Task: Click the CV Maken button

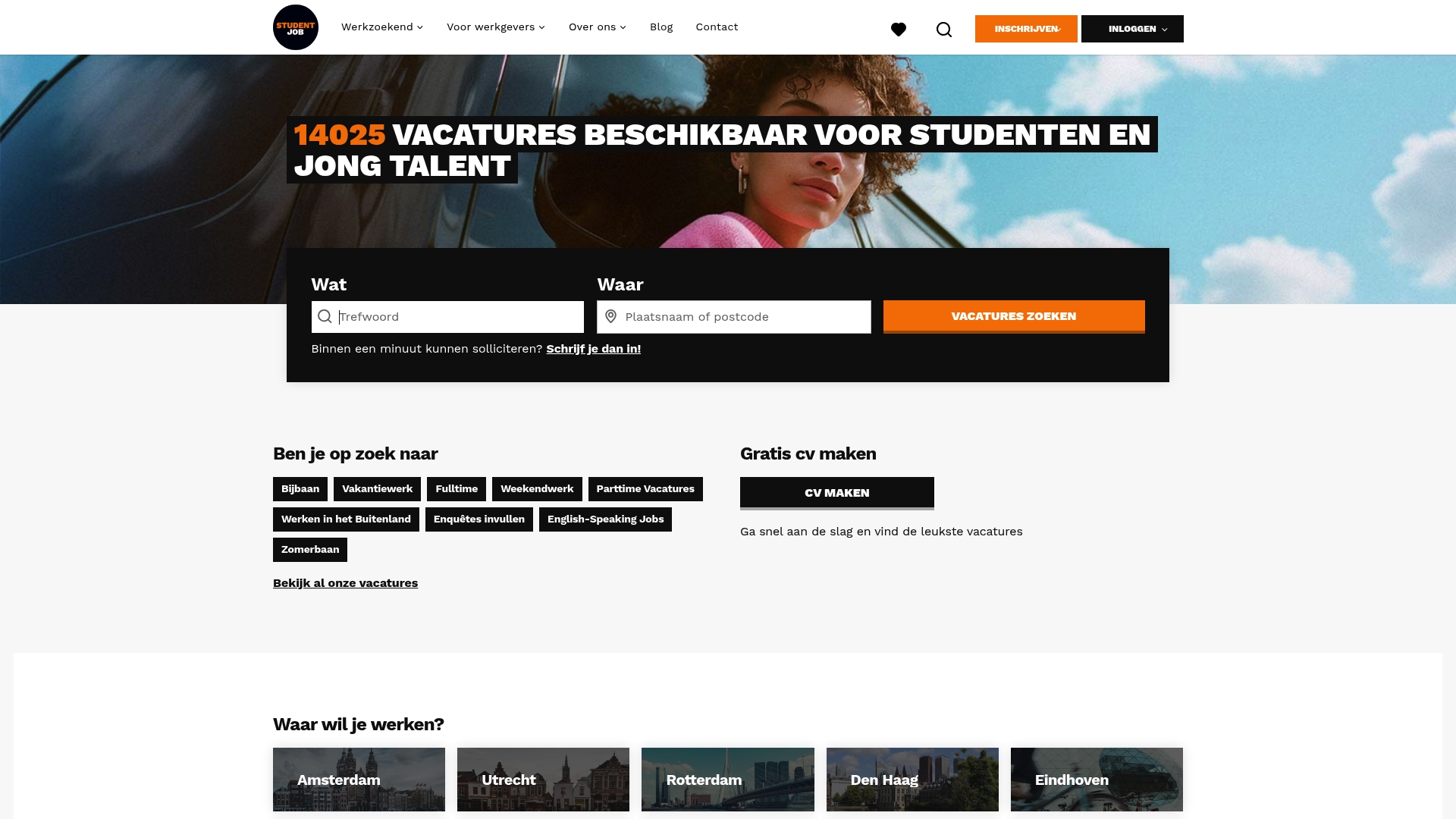Action: pyautogui.click(x=836, y=492)
